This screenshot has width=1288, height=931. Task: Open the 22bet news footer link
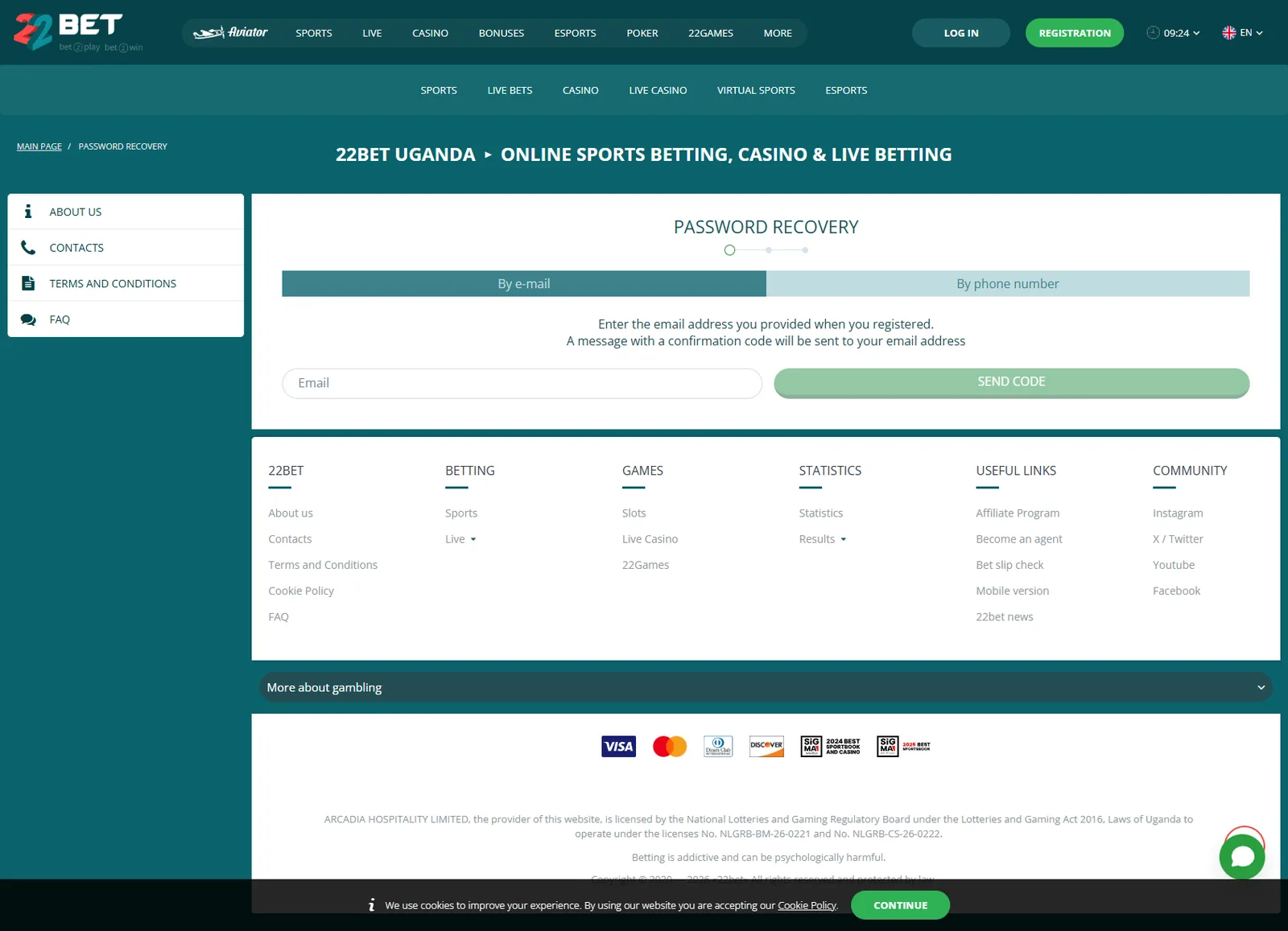[x=1005, y=617]
